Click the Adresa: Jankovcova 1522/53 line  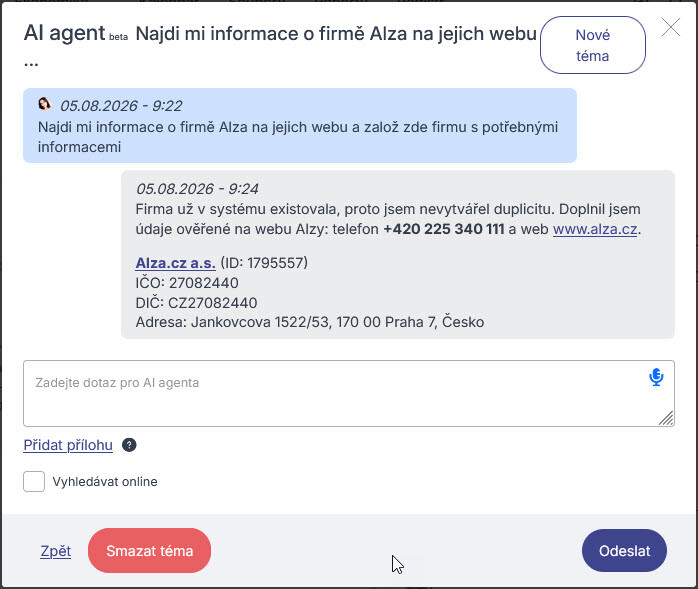click(x=310, y=322)
